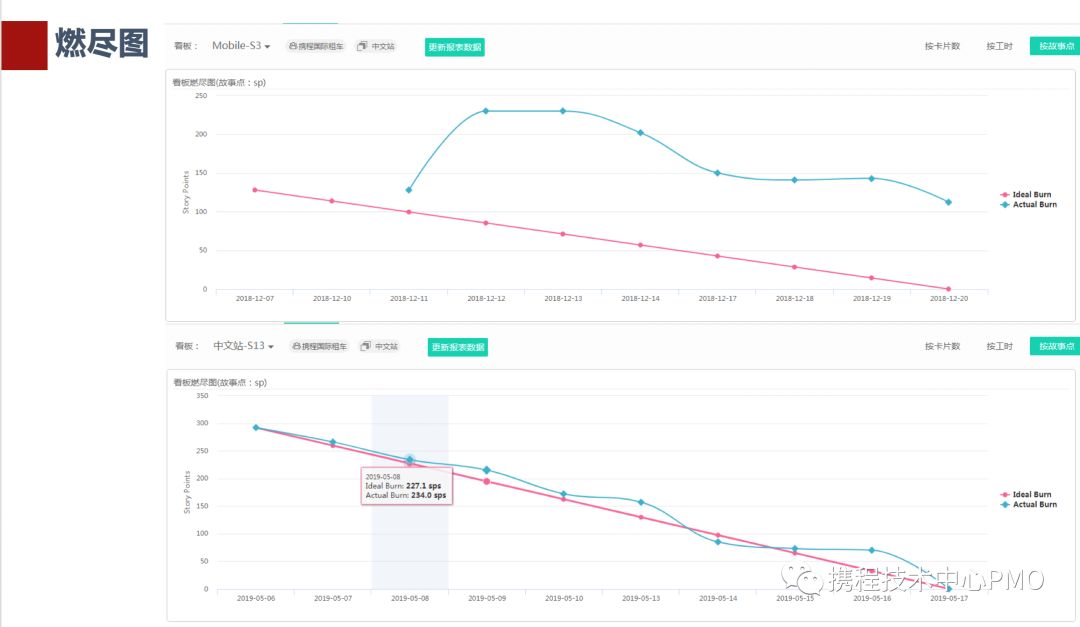Toggle Ideal Burn series in lower chart legend

tap(1026, 495)
